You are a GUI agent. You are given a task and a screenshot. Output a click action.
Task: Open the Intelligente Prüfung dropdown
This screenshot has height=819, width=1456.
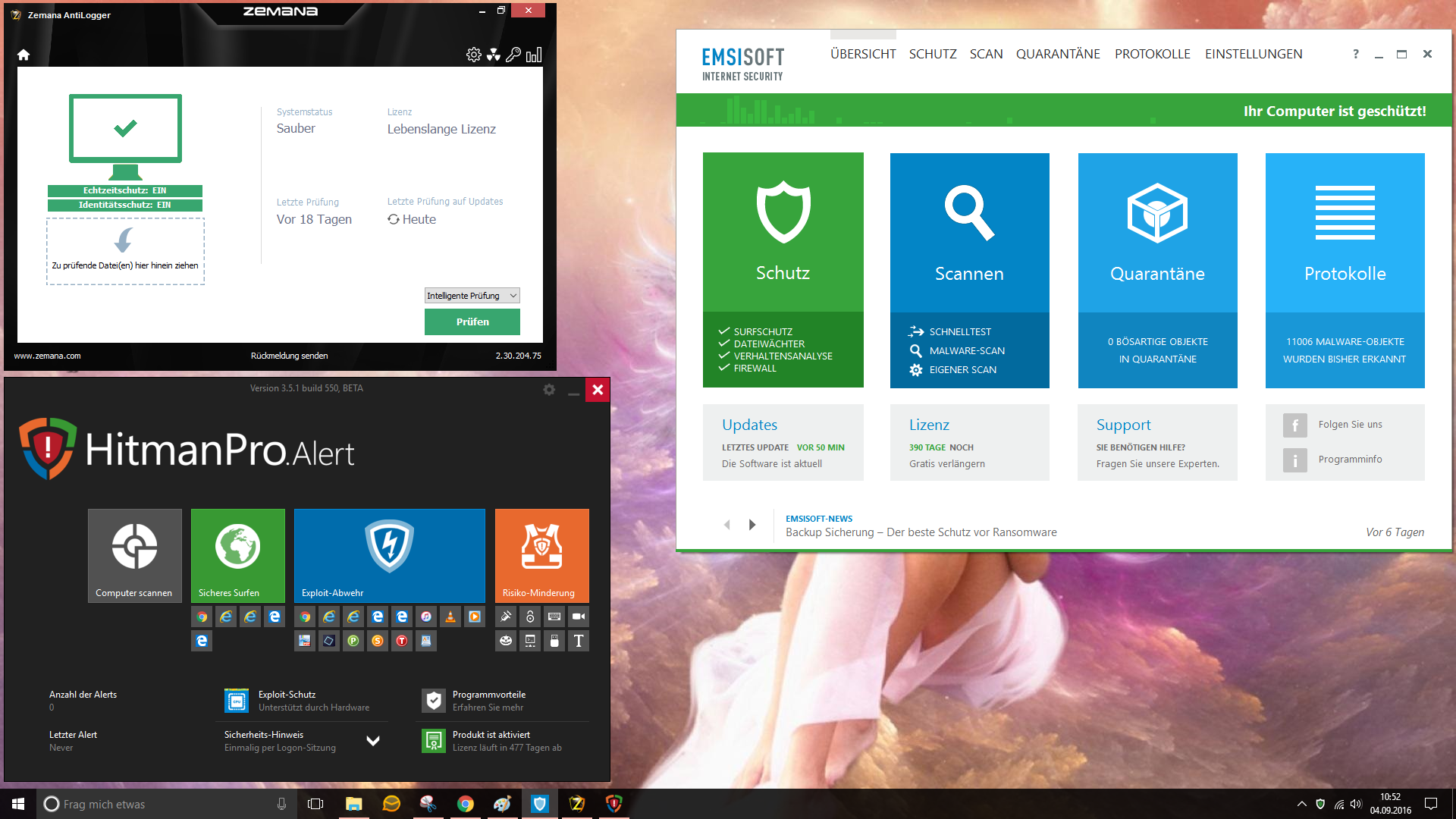[x=472, y=296]
